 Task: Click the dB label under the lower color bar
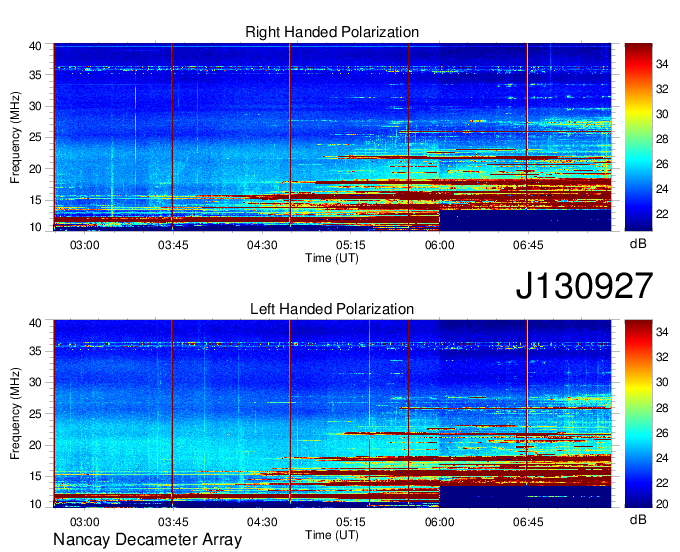(x=638, y=519)
